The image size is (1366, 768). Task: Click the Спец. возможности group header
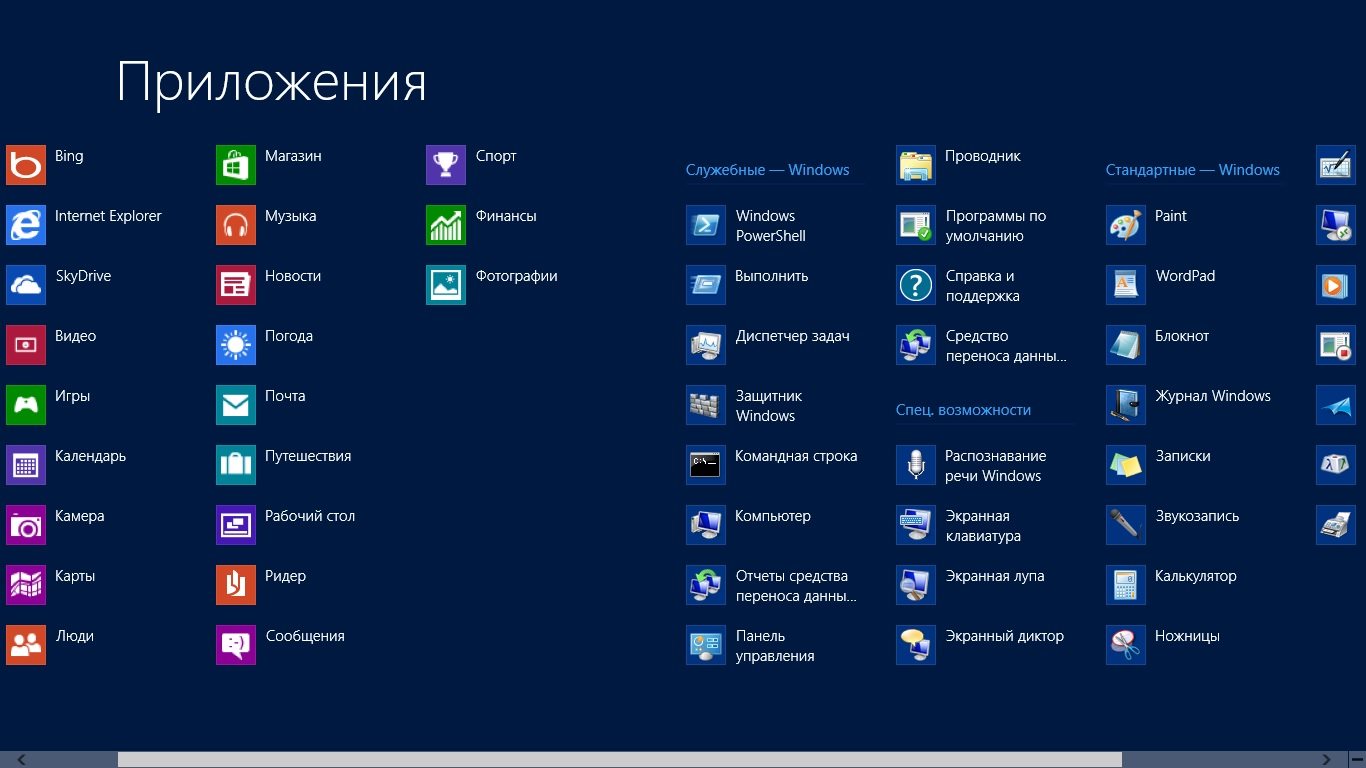(x=963, y=410)
